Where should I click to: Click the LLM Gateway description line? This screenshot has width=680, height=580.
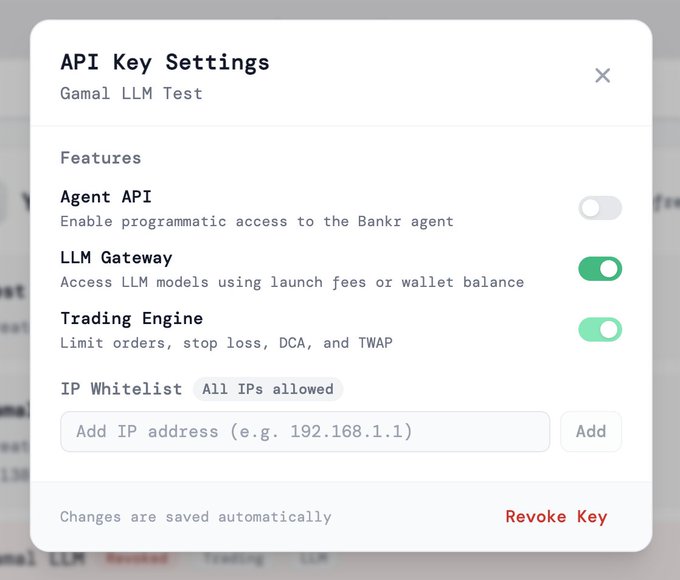[292, 282]
